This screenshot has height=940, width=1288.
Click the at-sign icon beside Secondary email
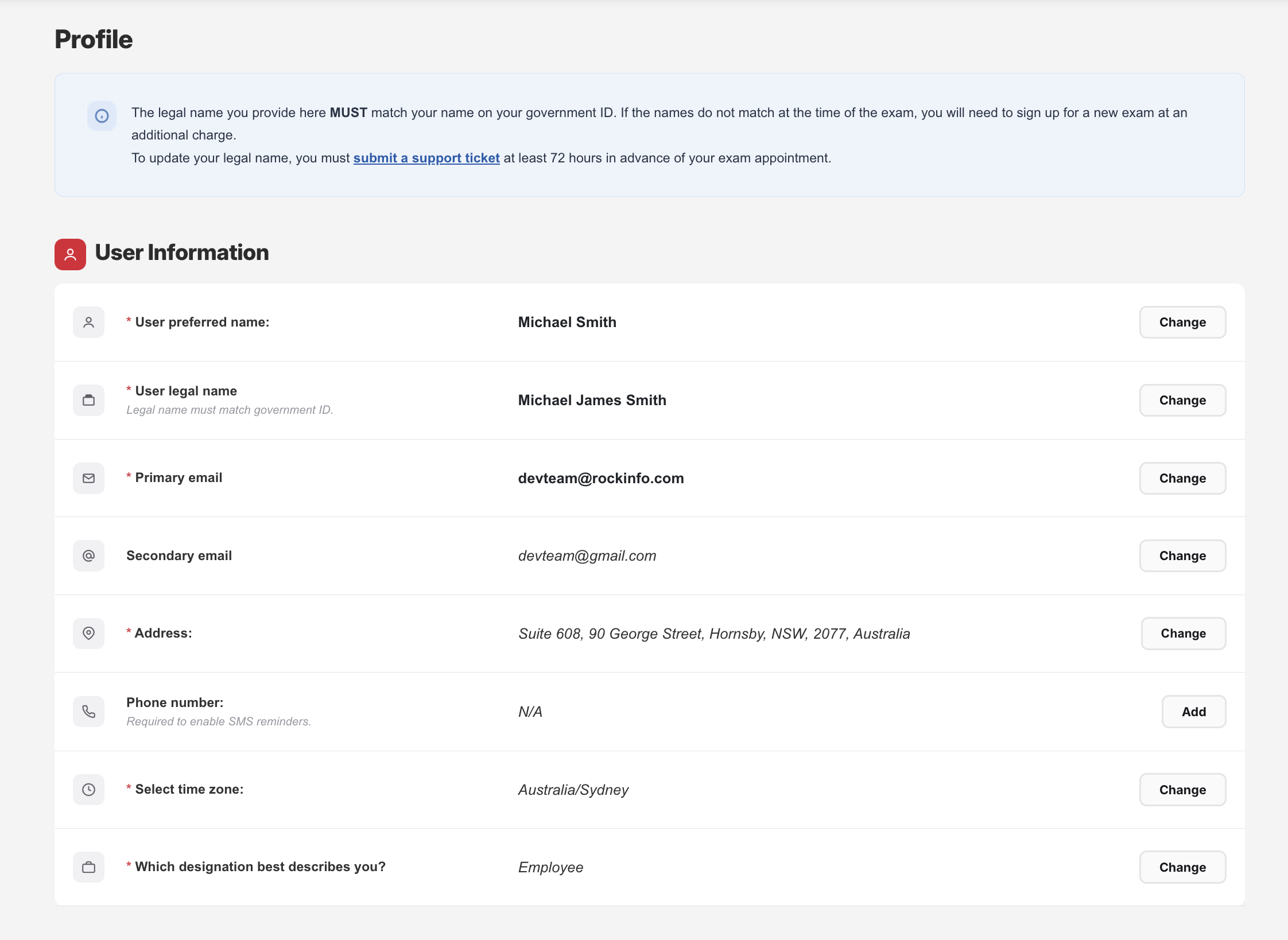(88, 556)
